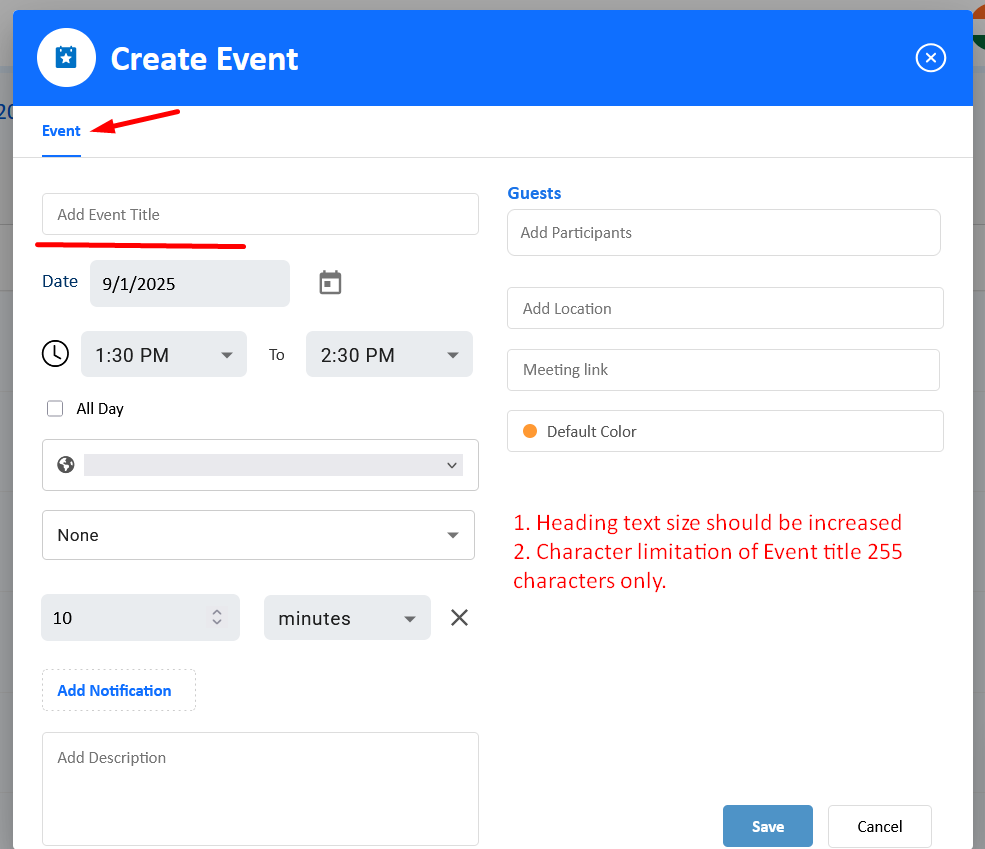Image resolution: width=985 pixels, height=849 pixels.
Task: Click the globe timezone icon
Action: [65, 465]
